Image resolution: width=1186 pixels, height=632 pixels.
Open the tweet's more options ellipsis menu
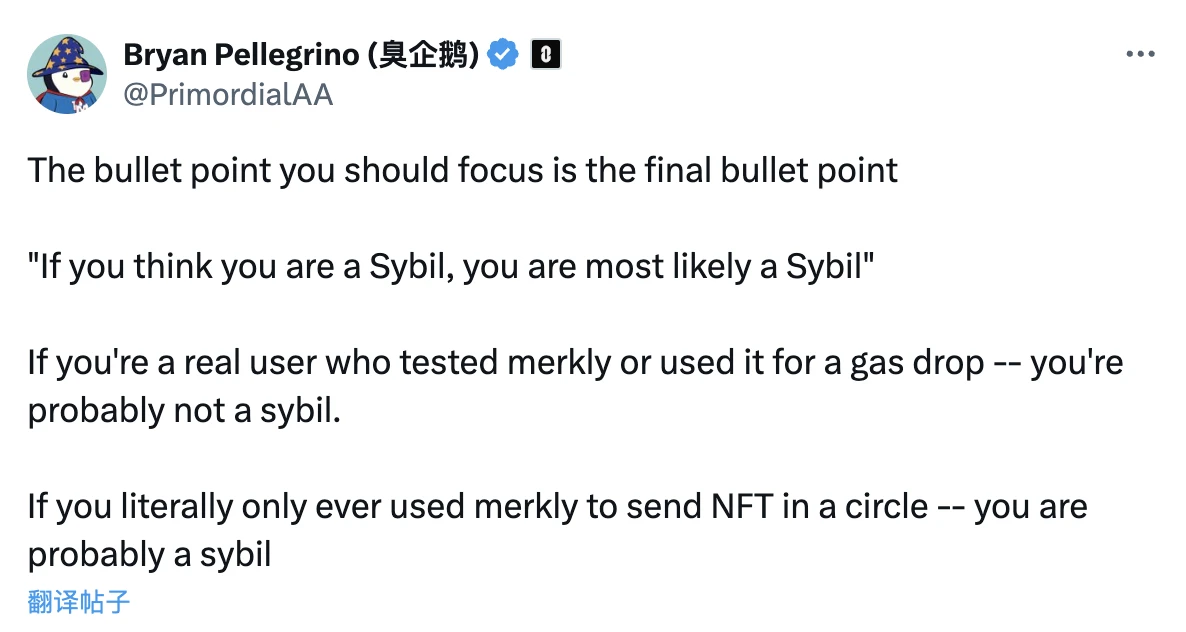pos(1139,55)
